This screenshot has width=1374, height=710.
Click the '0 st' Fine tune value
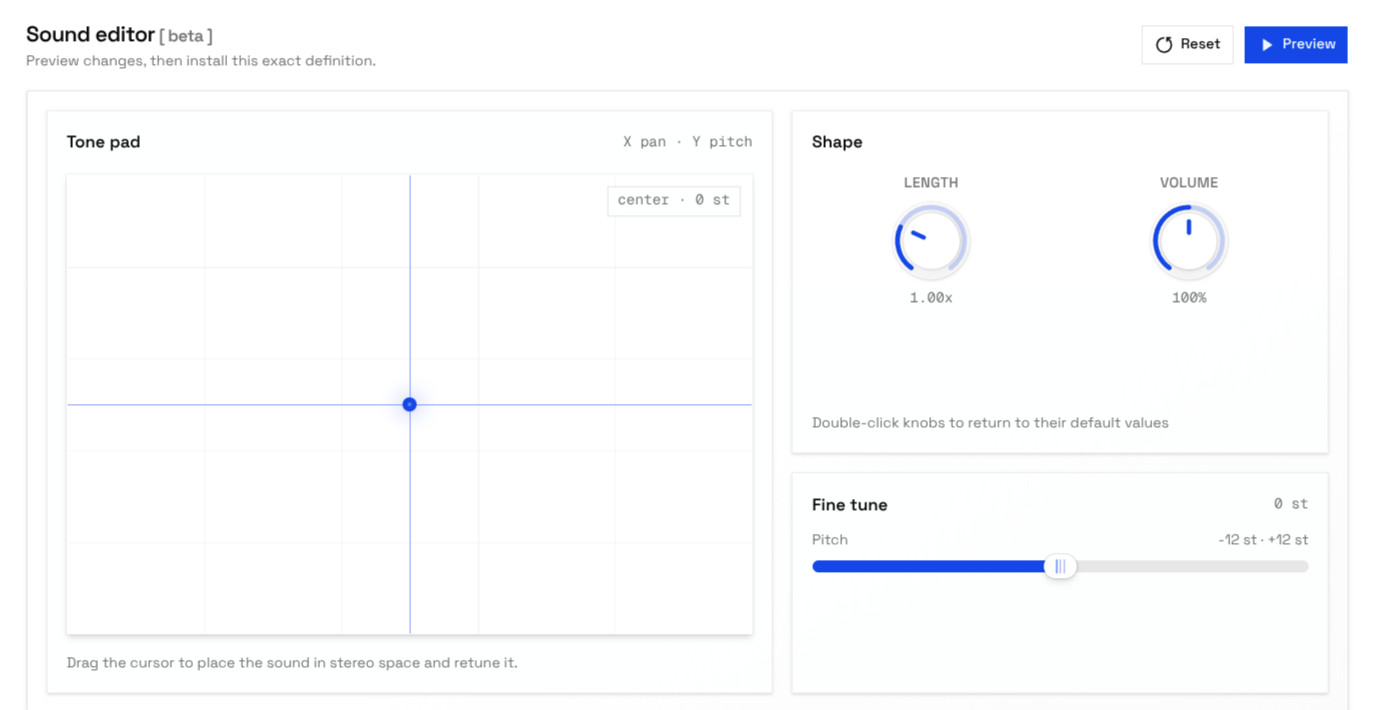1291,504
